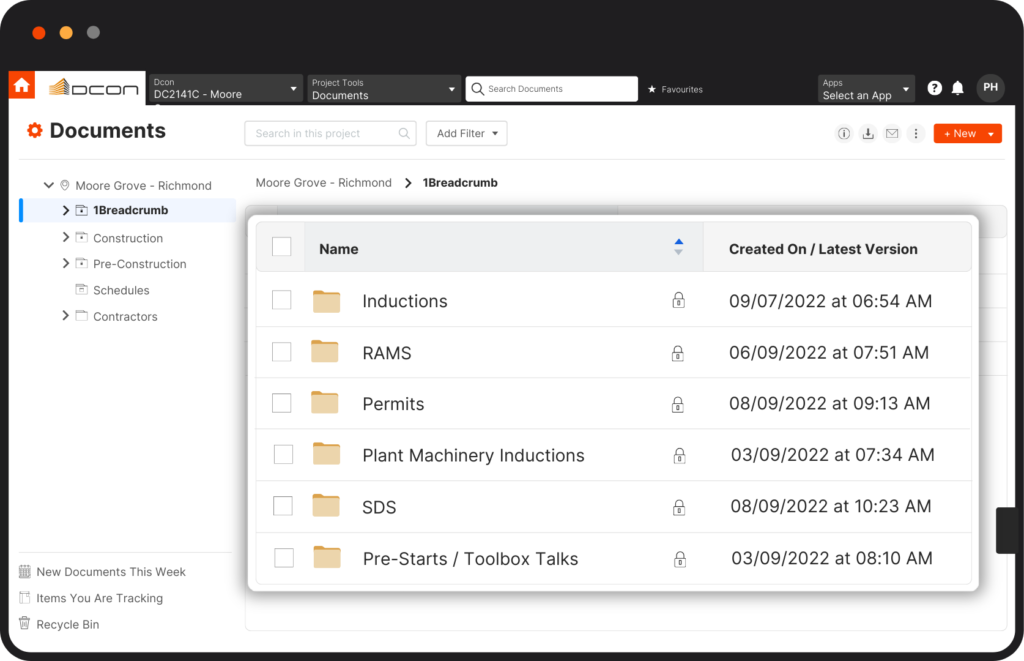
Task: Expand the 1Breadcrumb folder chevron
Action: 65,210
